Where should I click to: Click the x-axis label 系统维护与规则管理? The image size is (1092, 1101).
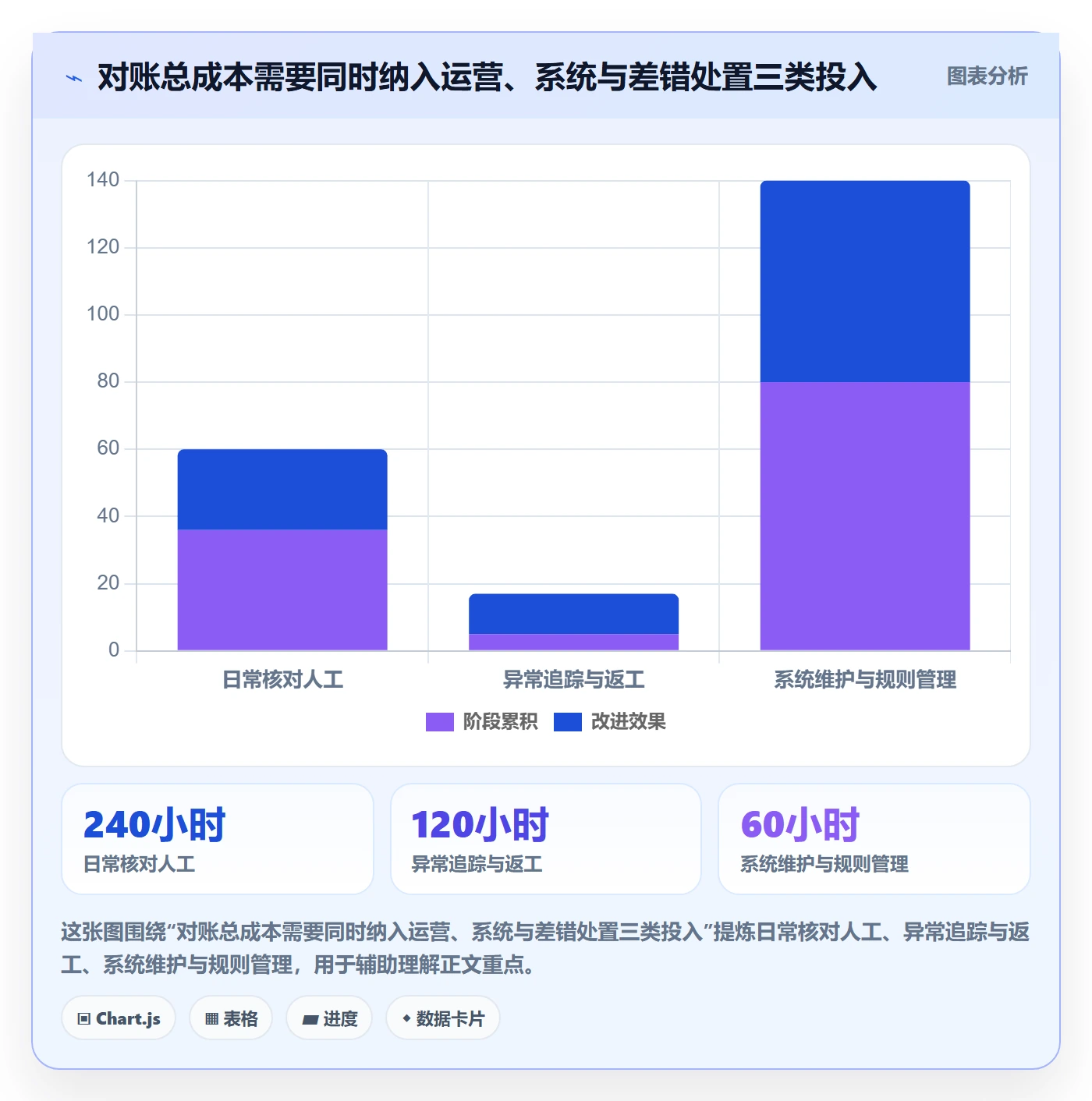[x=865, y=680]
